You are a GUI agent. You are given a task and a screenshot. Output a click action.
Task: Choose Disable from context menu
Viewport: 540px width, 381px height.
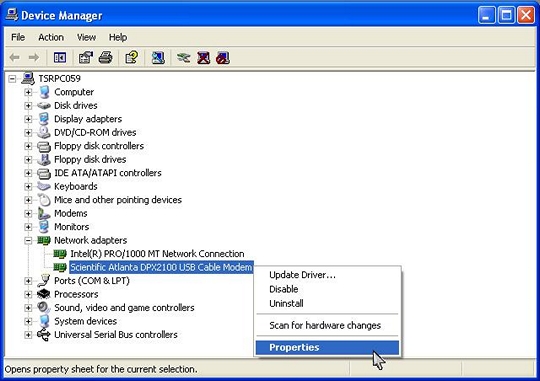[x=327, y=289]
